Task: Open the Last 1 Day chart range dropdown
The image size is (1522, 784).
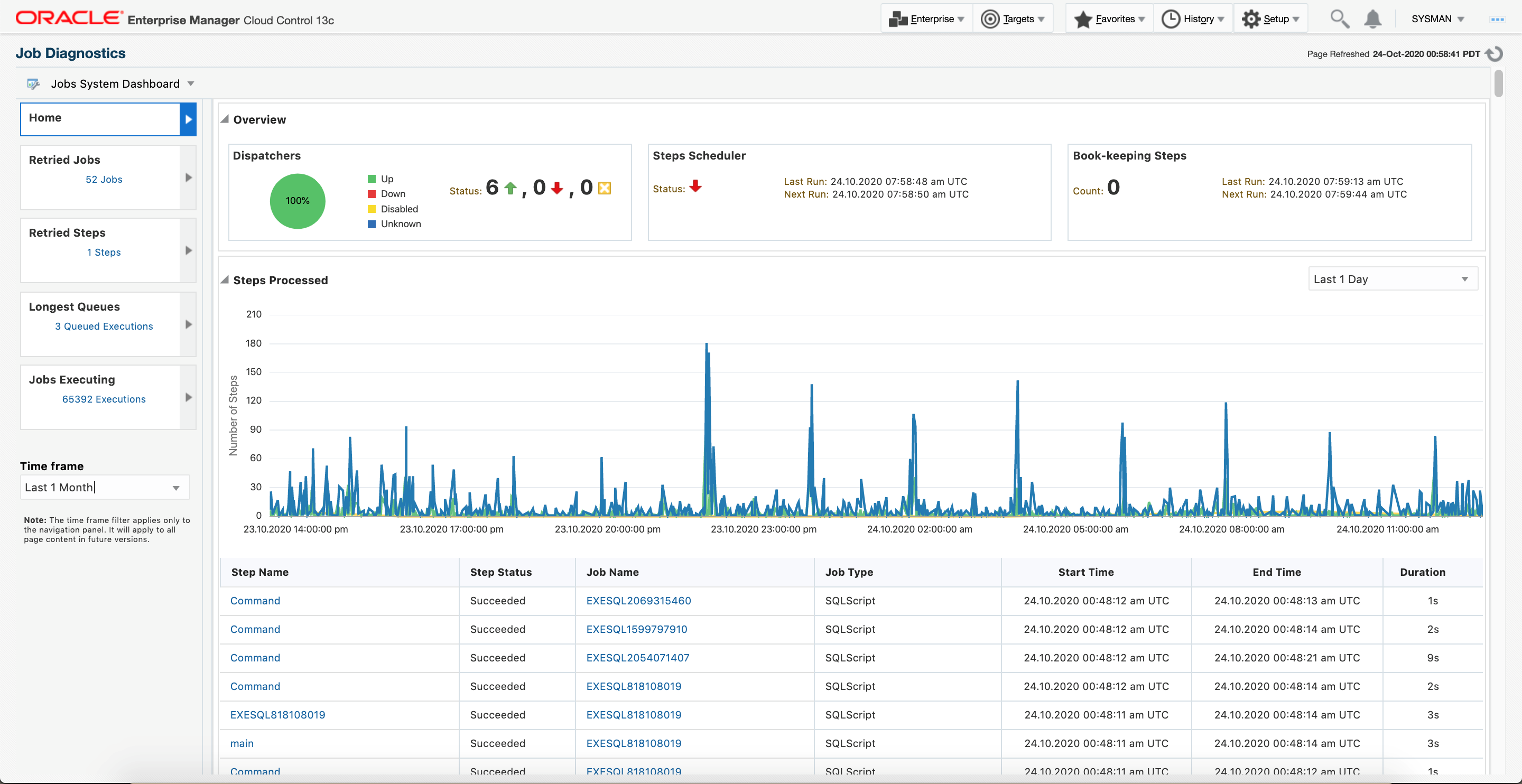Action: click(x=1393, y=279)
